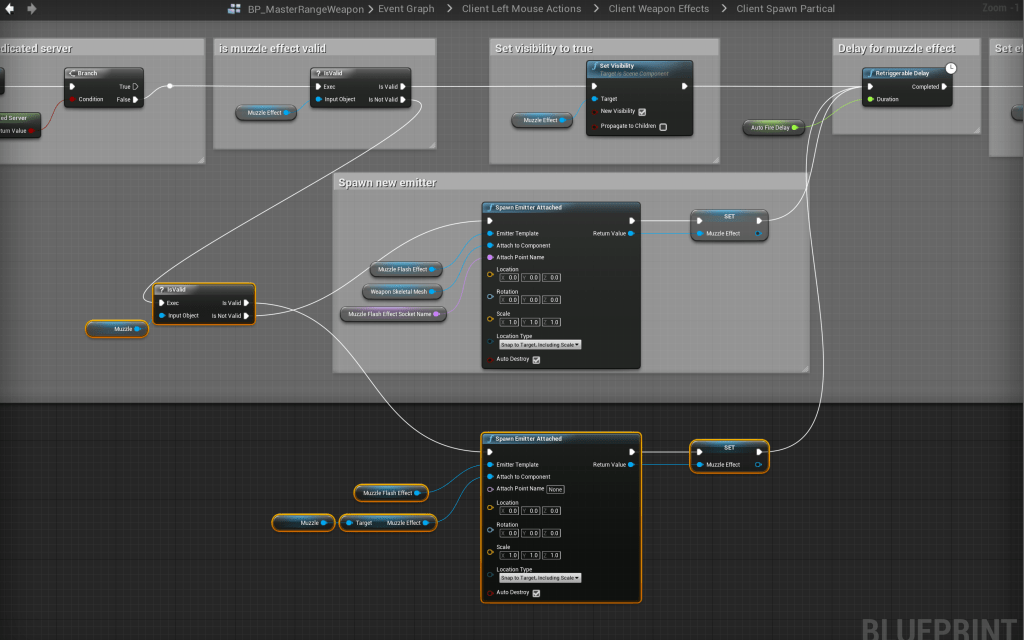Open Client Weapon Effects breadcrumb item
Screen dimensions: 1024x640
click(659, 9)
